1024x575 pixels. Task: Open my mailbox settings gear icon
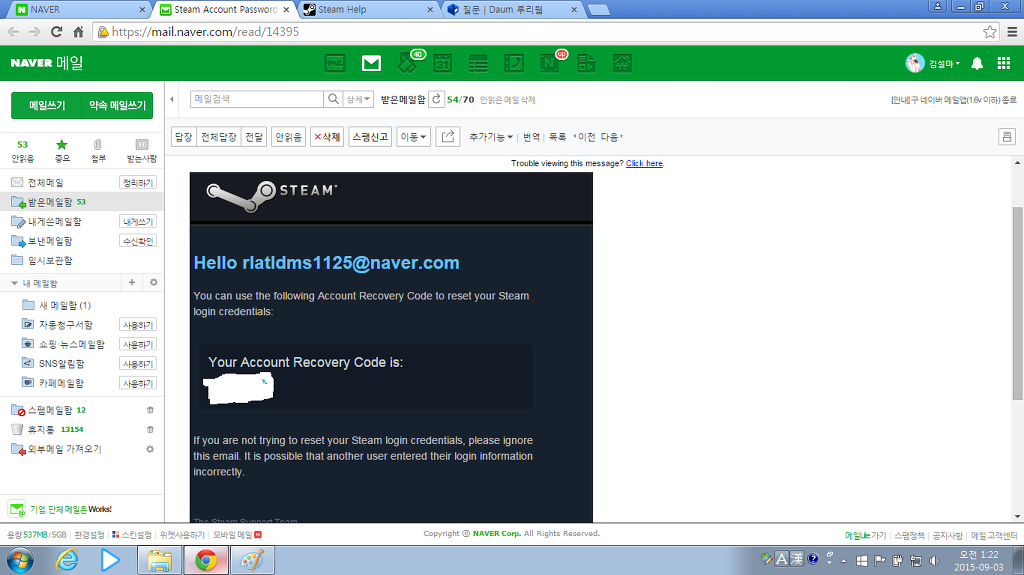click(153, 282)
